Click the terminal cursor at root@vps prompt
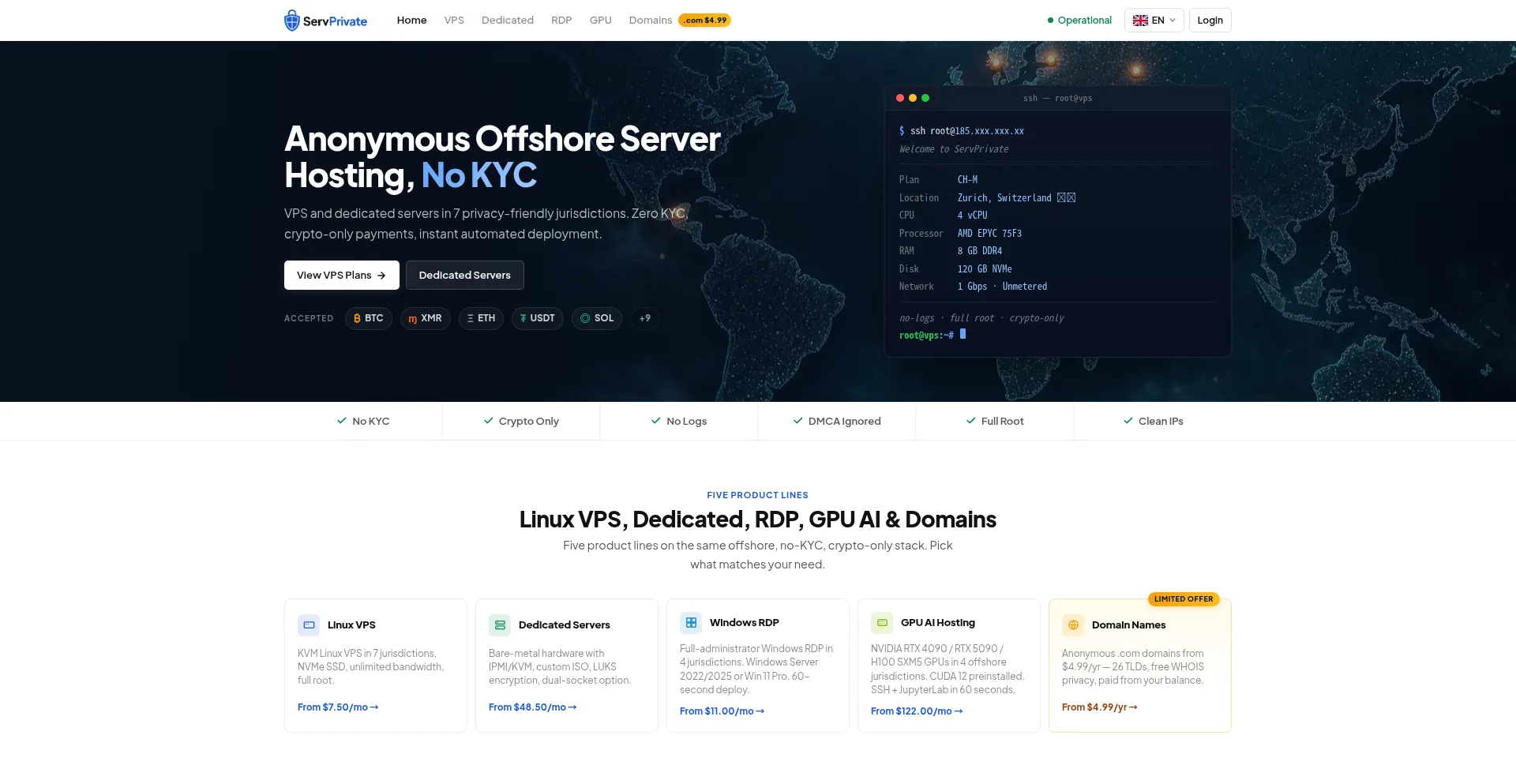 [x=963, y=334]
